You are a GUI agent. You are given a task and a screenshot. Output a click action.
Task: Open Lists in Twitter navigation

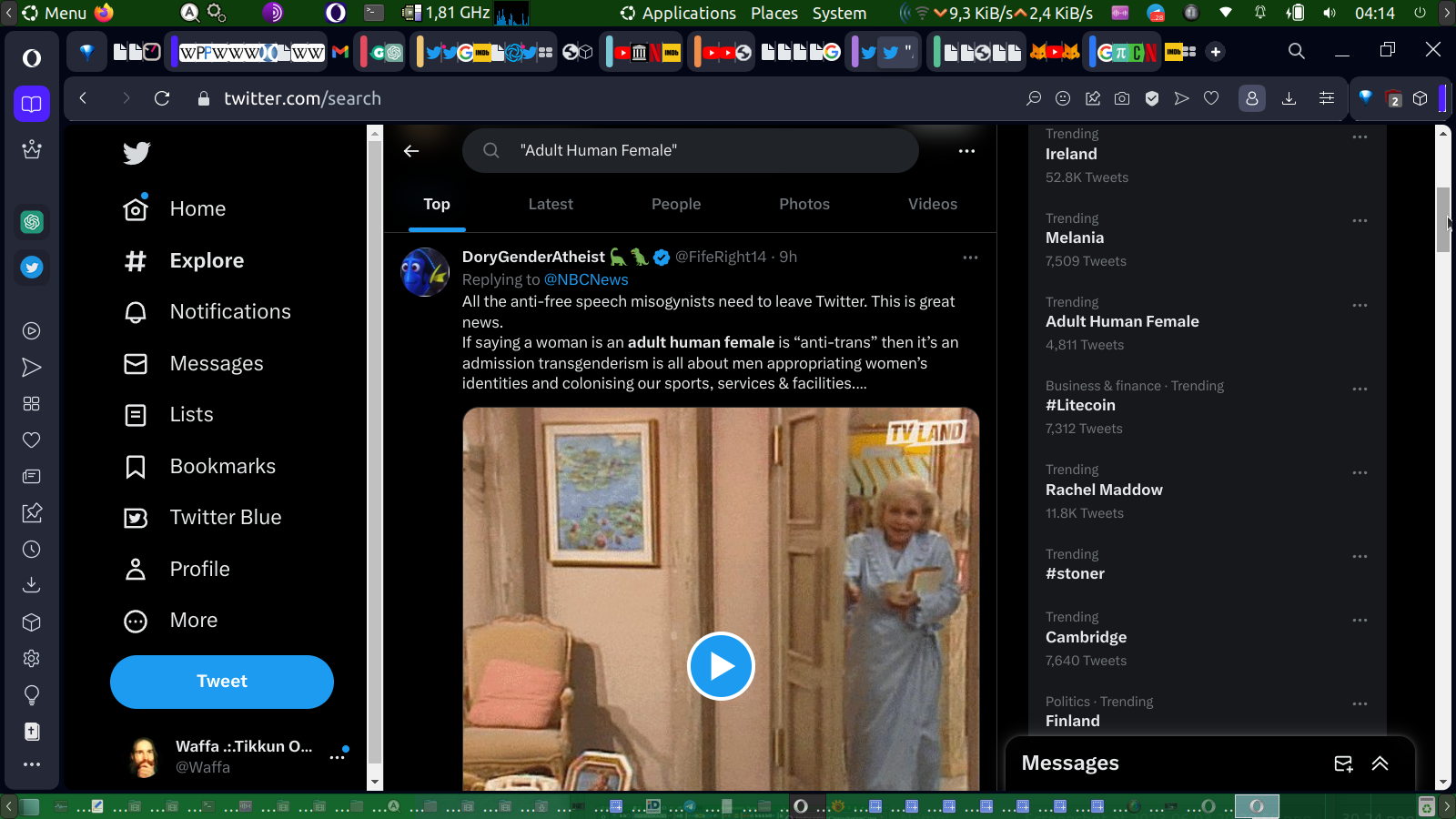point(169,415)
